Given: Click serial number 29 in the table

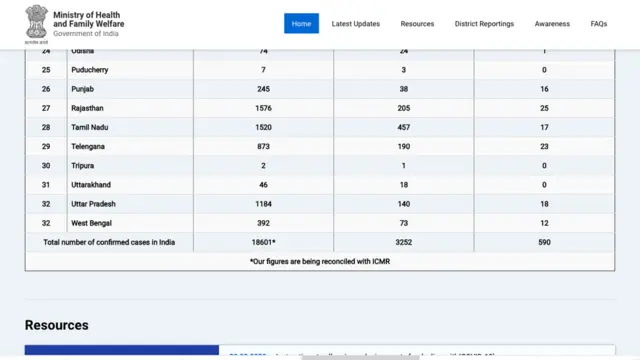Looking at the screenshot, I should pyautogui.click(x=46, y=147).
